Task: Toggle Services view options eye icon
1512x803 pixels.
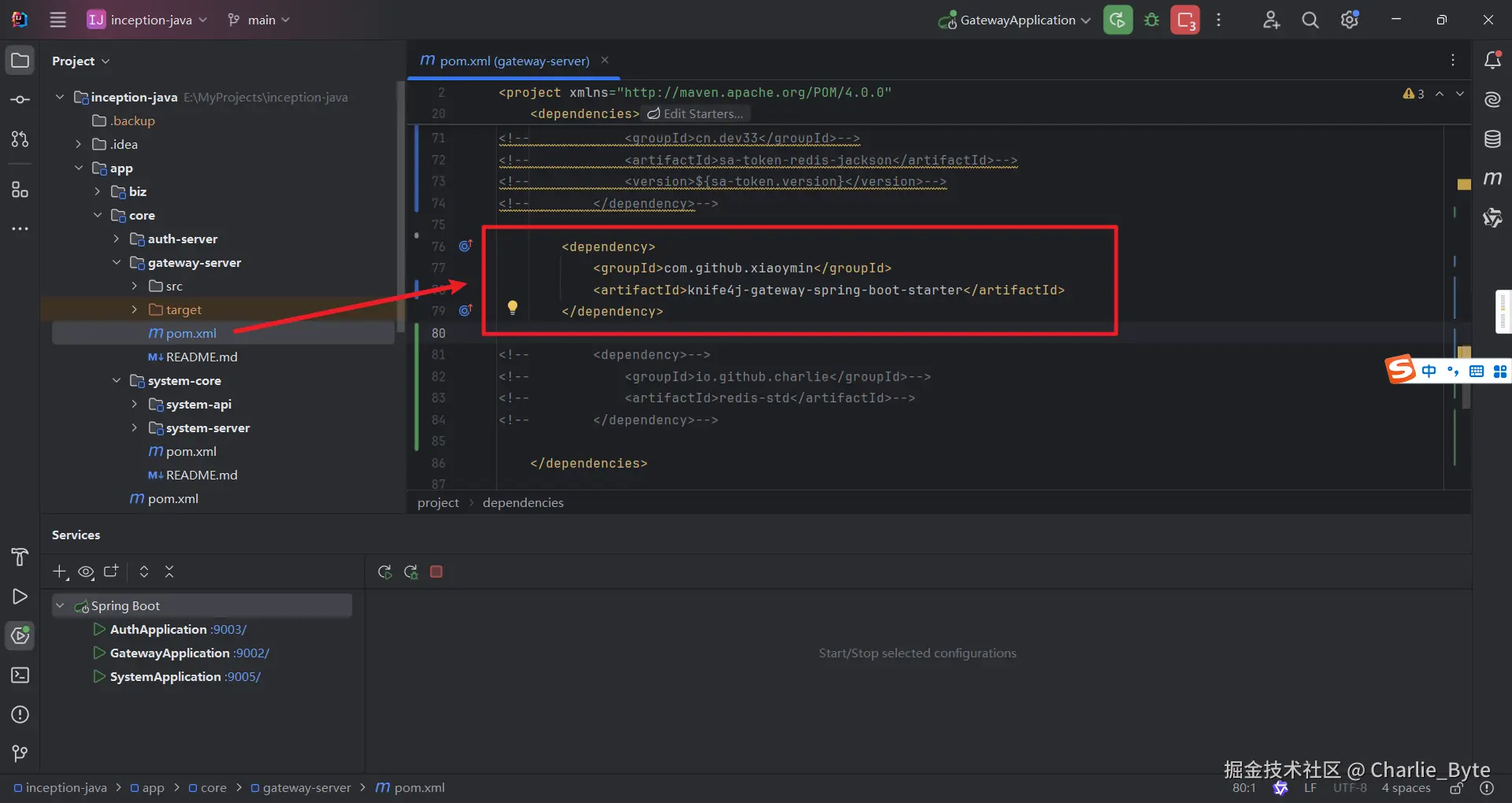Action: 86,572
